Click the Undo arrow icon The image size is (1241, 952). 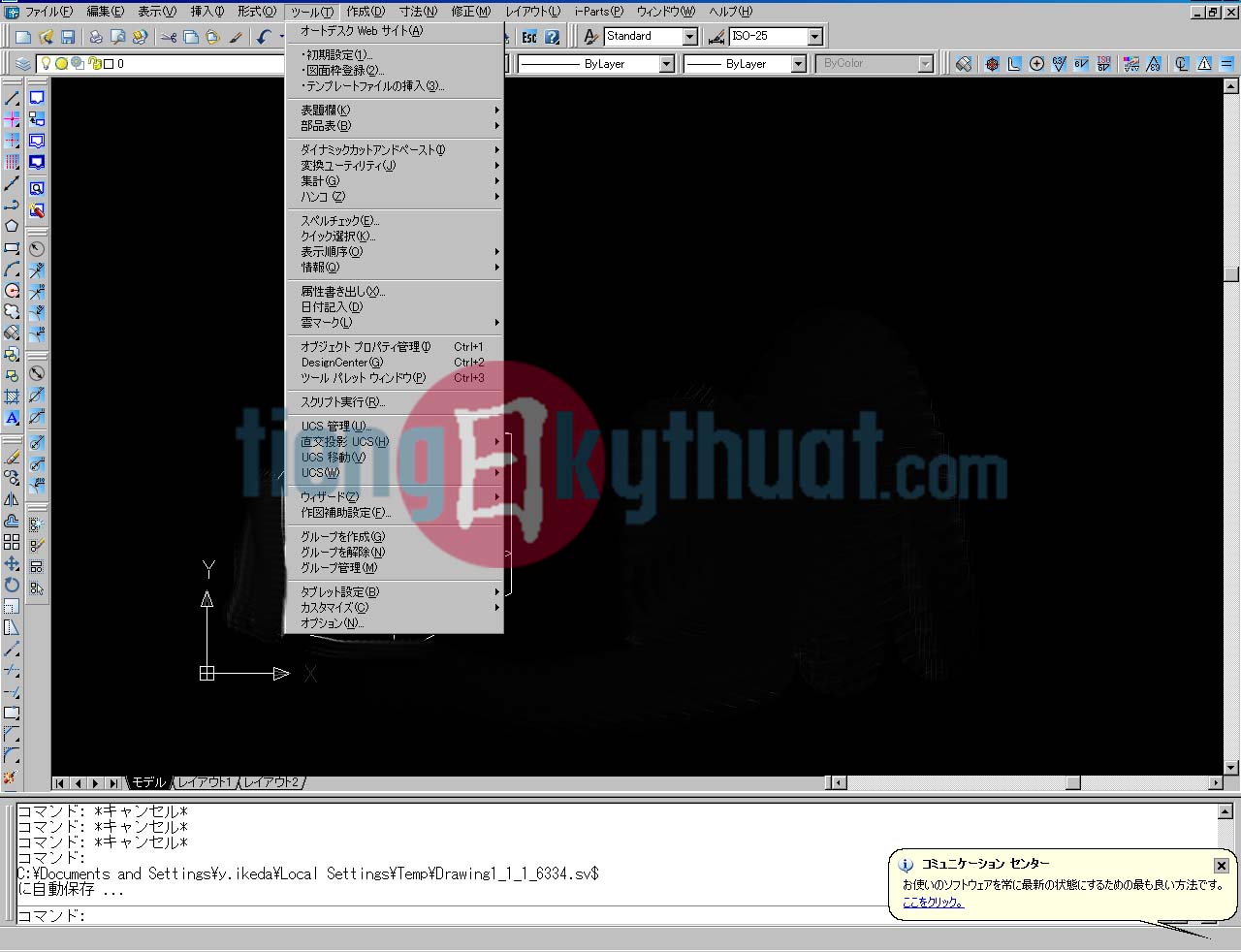[264, 37]
